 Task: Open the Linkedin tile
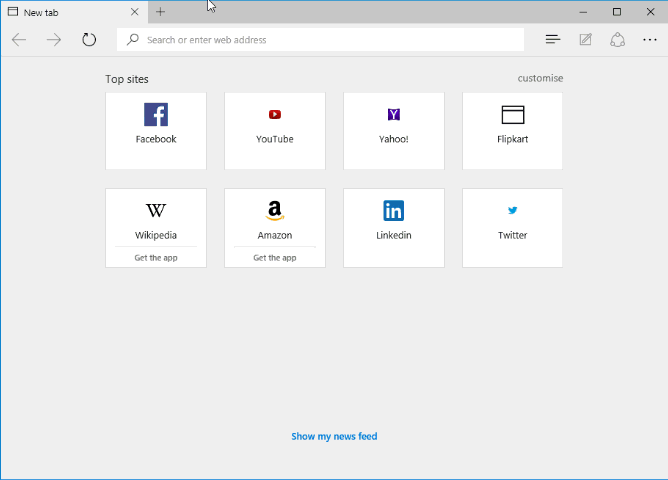pyautogui.click(x=394, y=228)
